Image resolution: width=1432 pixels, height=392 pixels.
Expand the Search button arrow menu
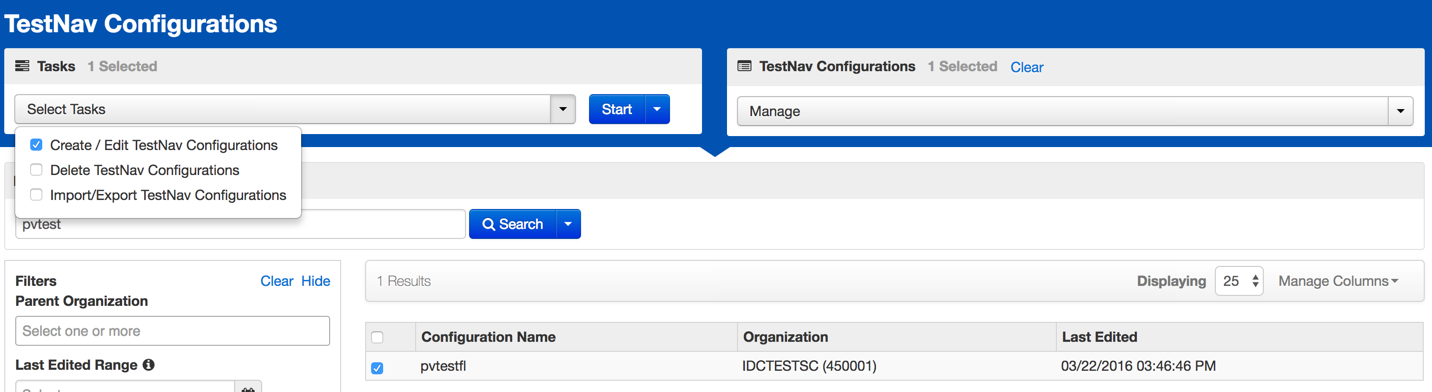point(568,224)
